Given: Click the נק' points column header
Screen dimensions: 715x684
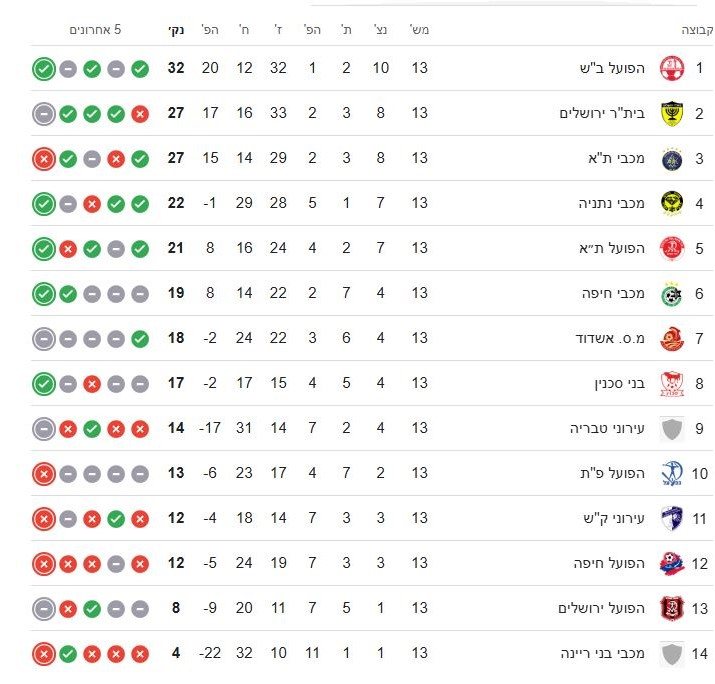Looking at the screenshot, I should click(176, 30).
